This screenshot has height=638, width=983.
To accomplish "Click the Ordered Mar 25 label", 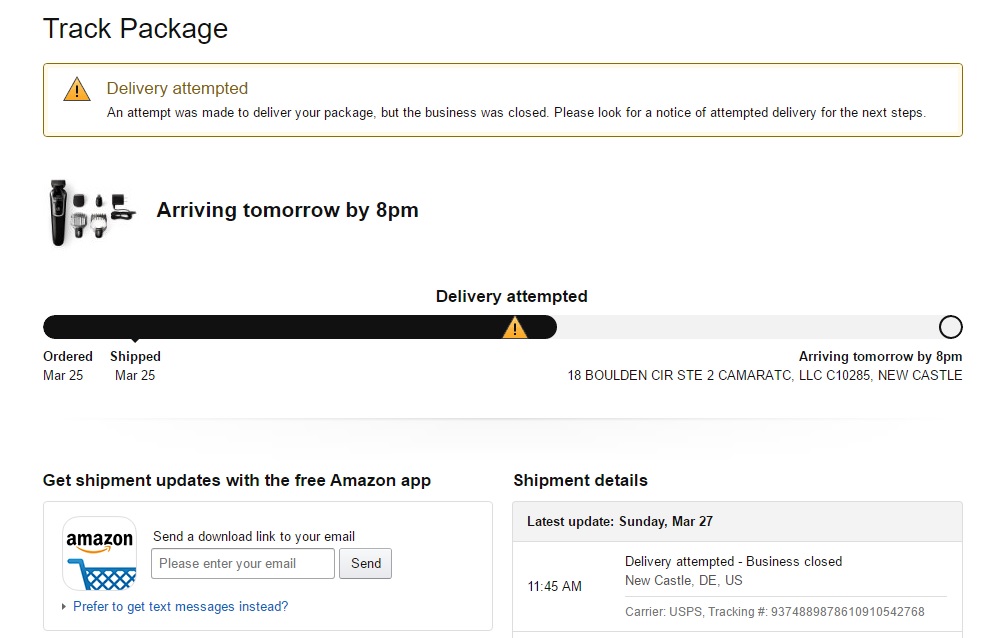I will point(67,365).
